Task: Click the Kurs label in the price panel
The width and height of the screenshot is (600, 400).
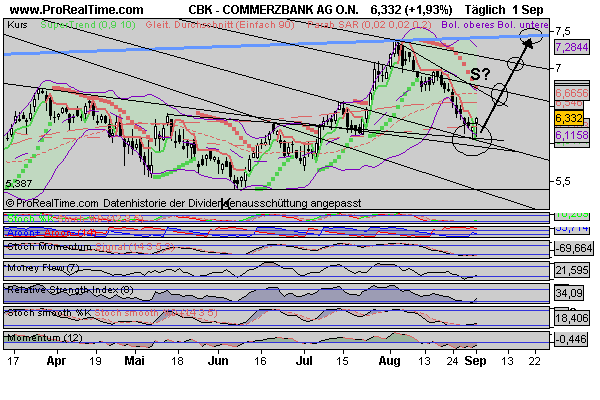Action: (x=17, y=25)
